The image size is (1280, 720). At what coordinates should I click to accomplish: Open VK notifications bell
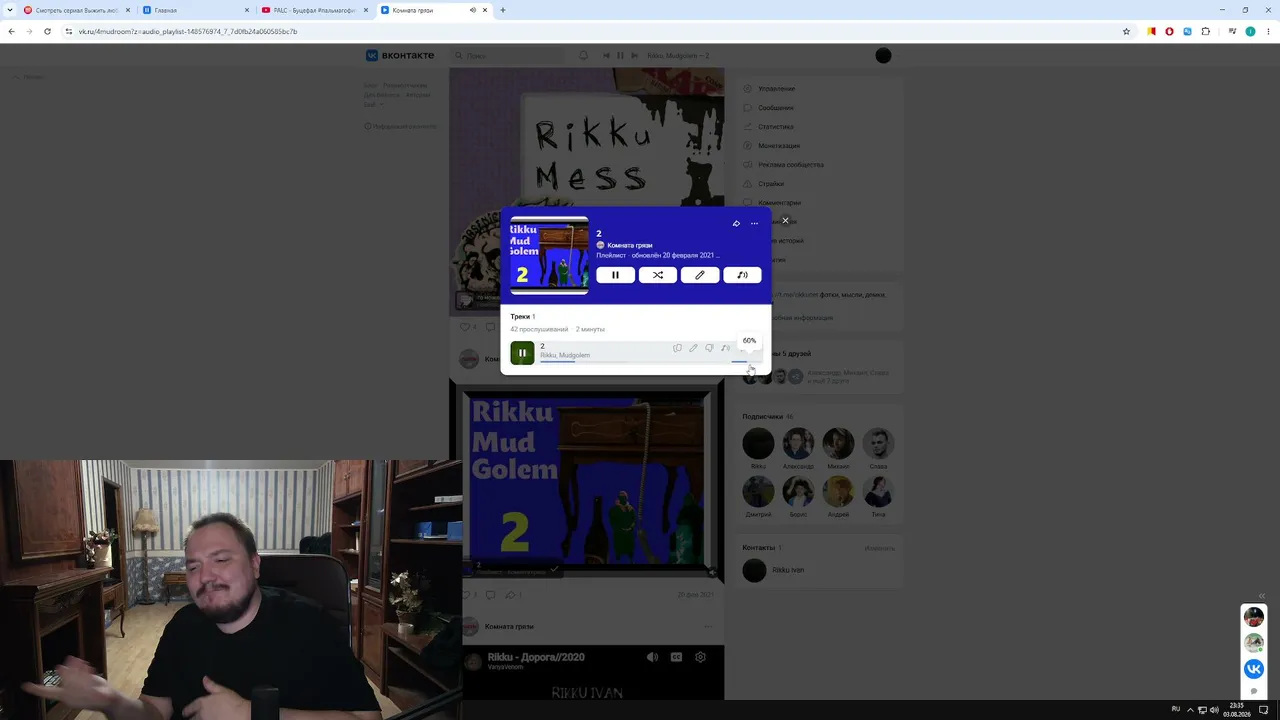coord(583,56)
